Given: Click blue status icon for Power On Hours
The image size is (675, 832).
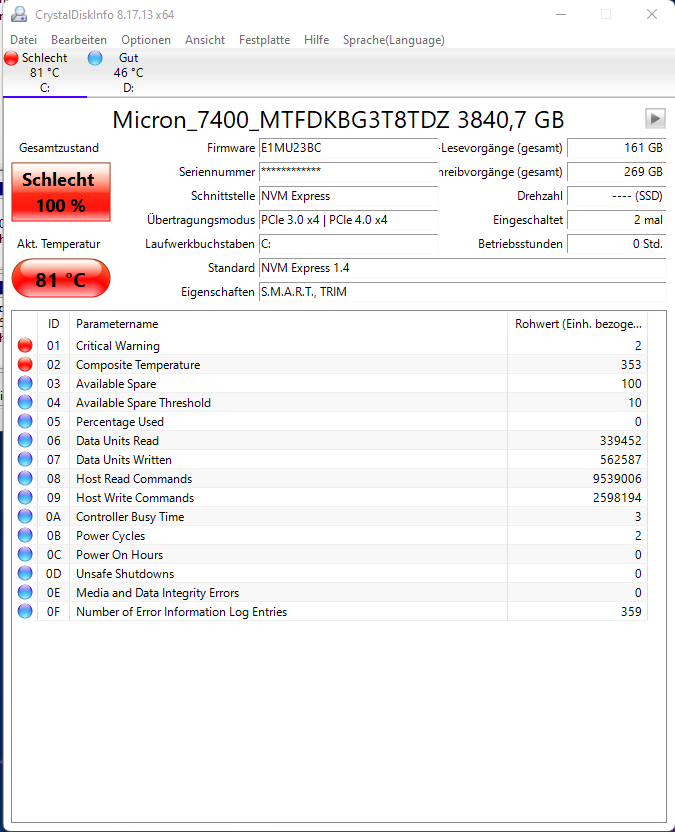Looking at the screenshot, I should 25,554.
